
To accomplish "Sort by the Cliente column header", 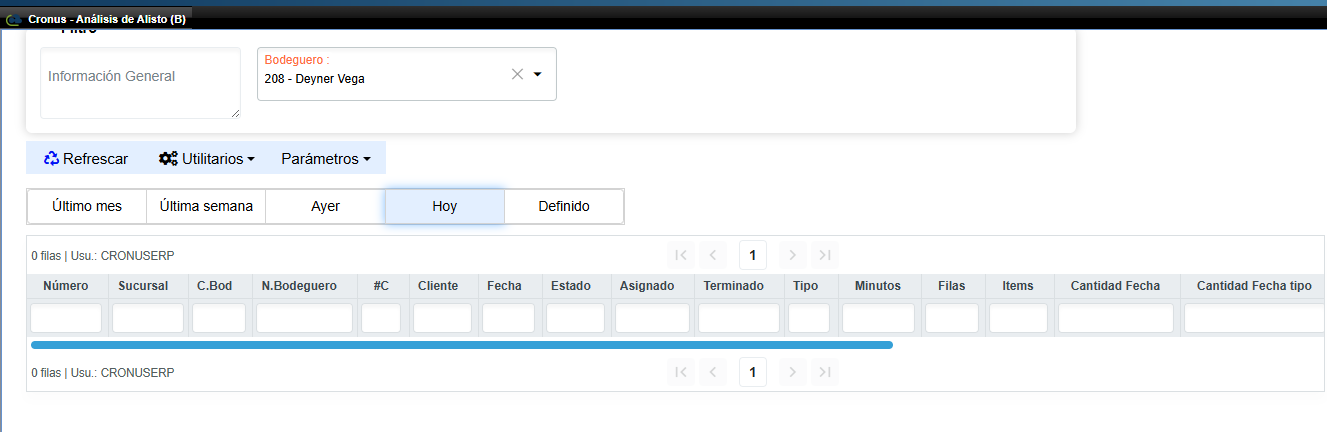I will (x=442, y=286).
